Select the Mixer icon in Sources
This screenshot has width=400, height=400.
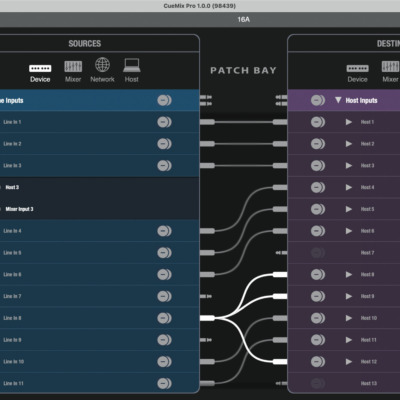tap(73, 66)
